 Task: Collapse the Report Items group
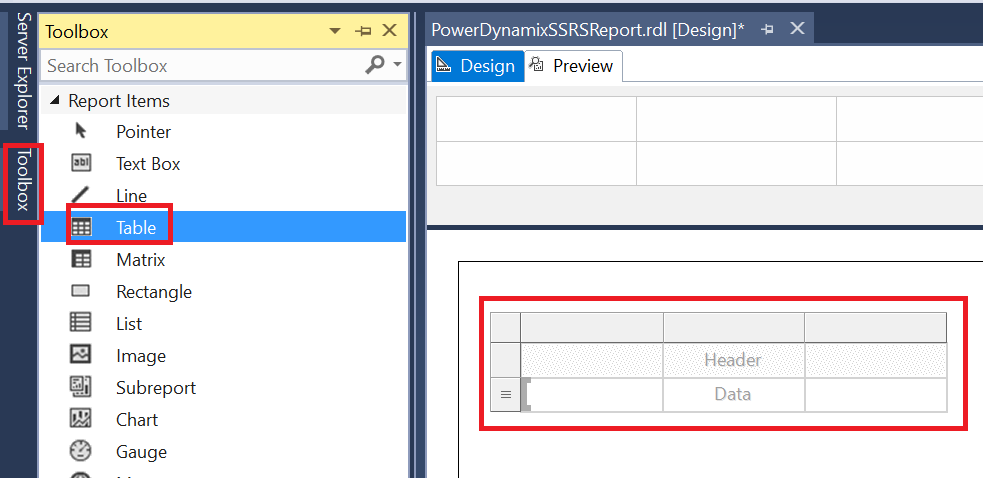[55, 100]
